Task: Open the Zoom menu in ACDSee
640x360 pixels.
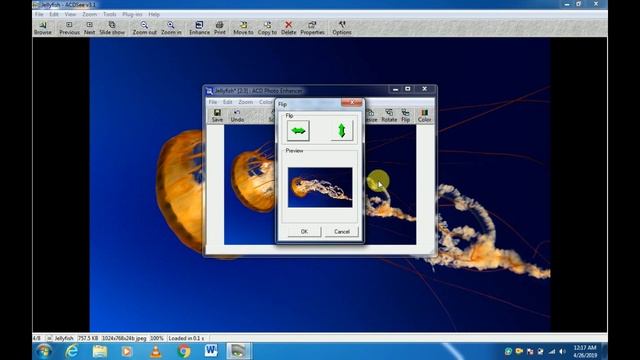Action: 89,14
